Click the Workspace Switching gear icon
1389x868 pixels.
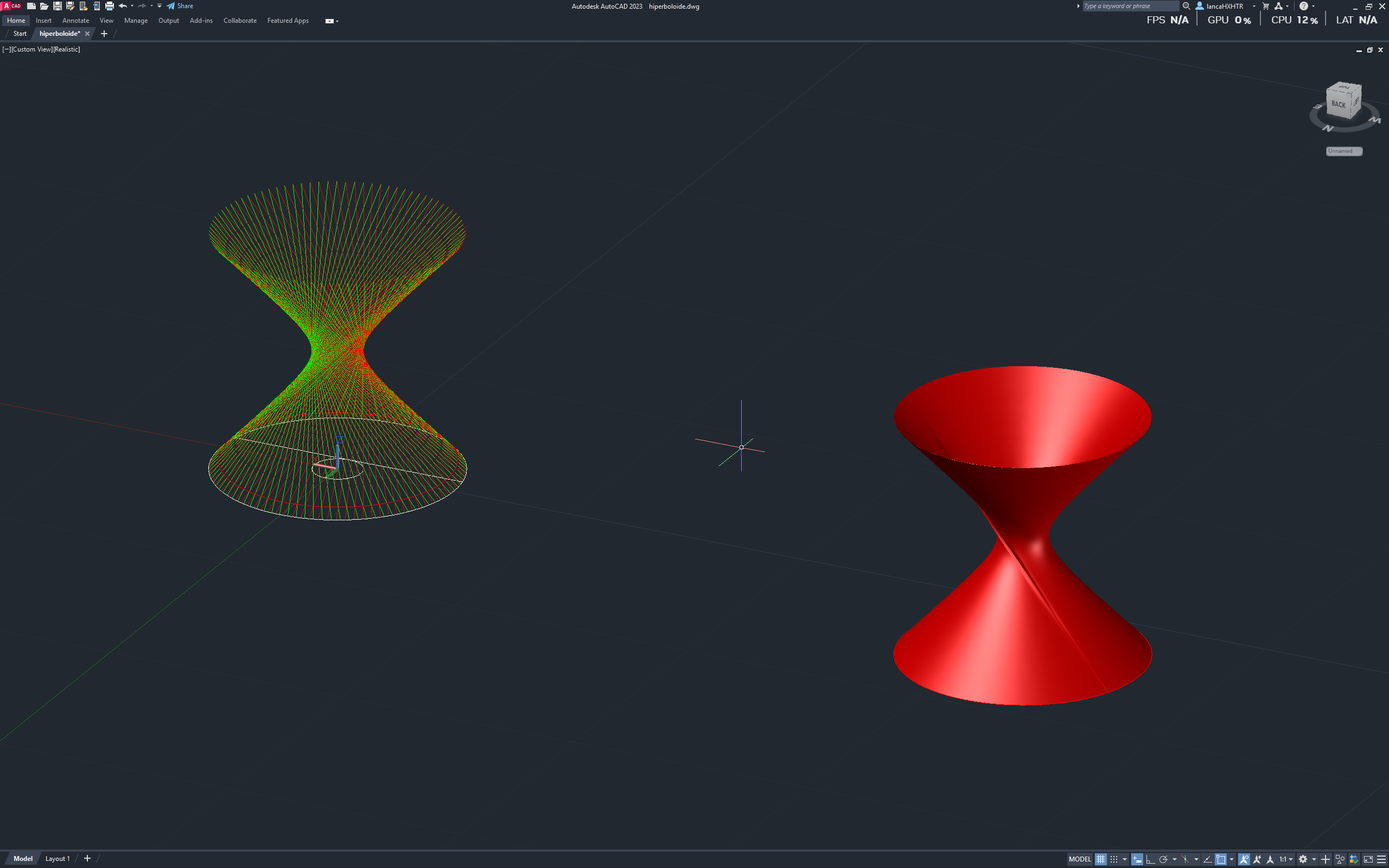coord(1303,859)
